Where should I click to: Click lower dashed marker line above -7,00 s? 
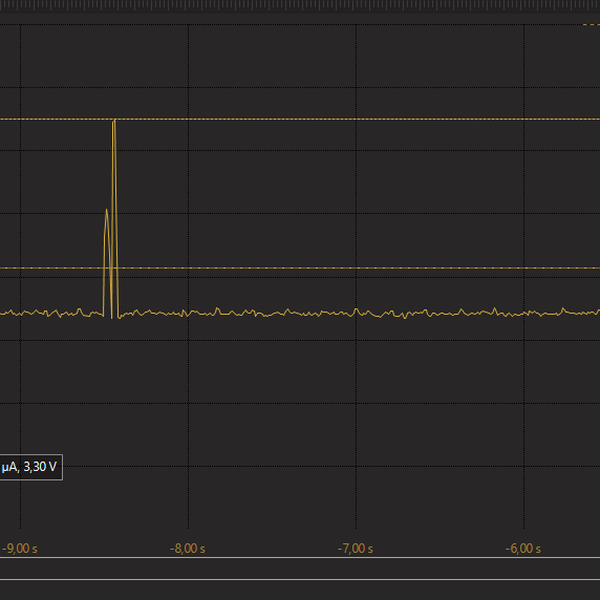tap(356, 268)
